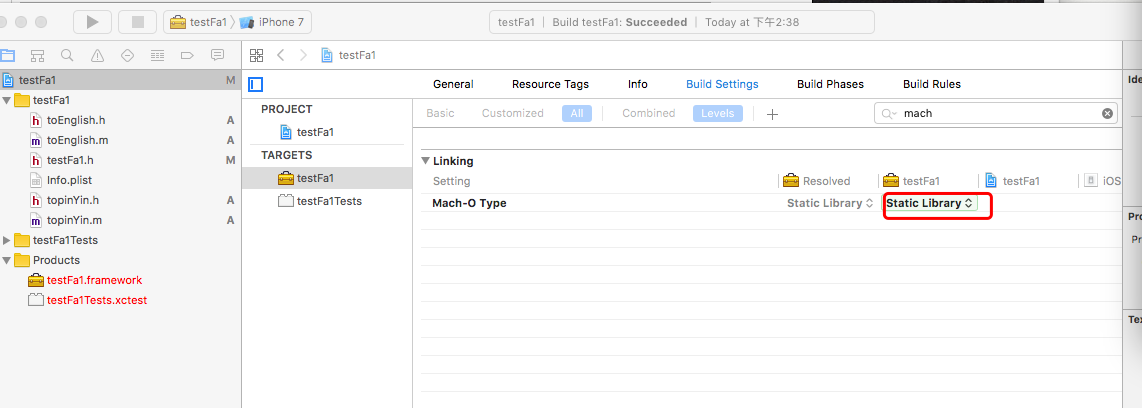This screenshot has width=1142, height=408.
Task: Click the build status activity display
Action: click(x=682, y=22)
